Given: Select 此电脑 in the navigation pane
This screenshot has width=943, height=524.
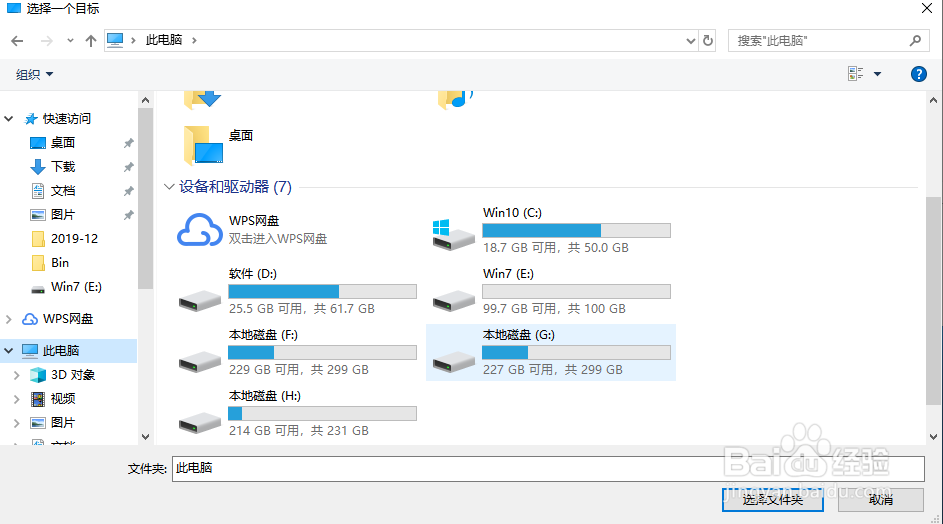Looking at the screenshot, I should [61, 351].
